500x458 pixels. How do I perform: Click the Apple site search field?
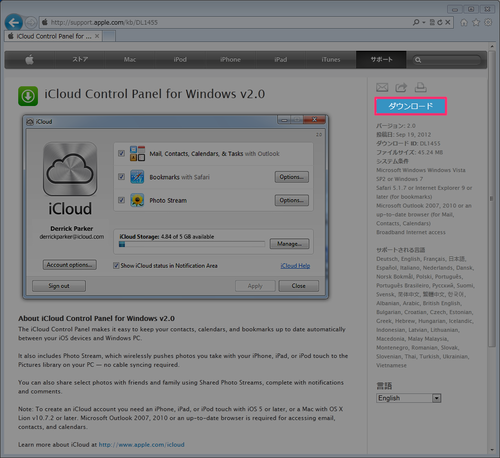(447, 60)
